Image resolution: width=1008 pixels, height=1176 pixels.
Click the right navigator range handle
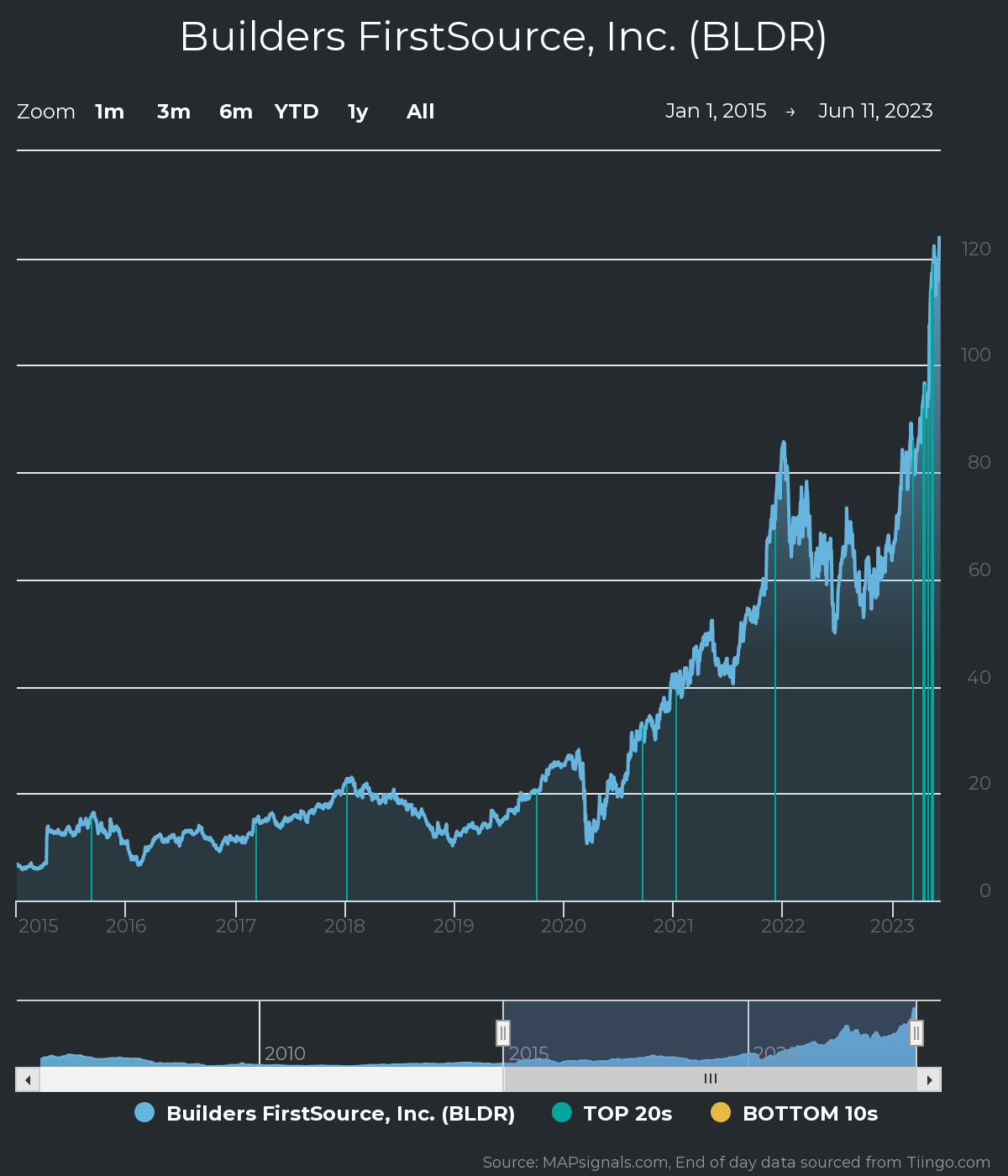tap(916, 1032)
